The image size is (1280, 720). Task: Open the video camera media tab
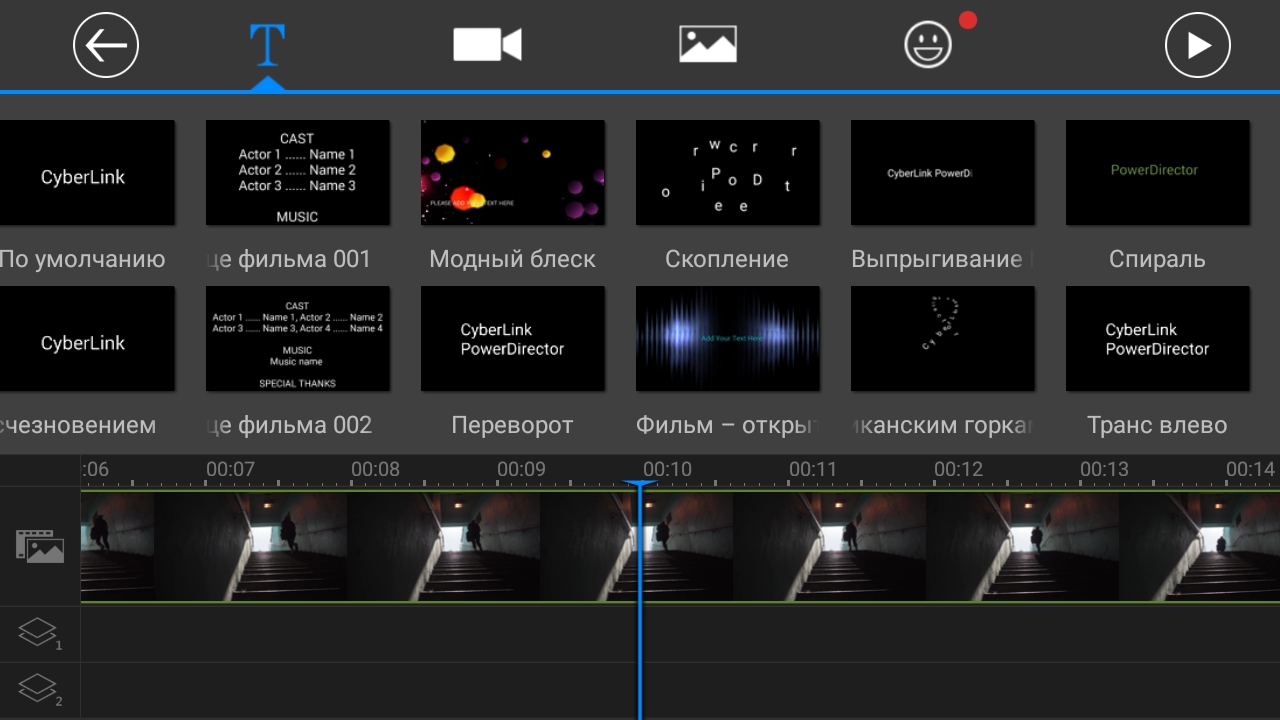coord(487,45)
